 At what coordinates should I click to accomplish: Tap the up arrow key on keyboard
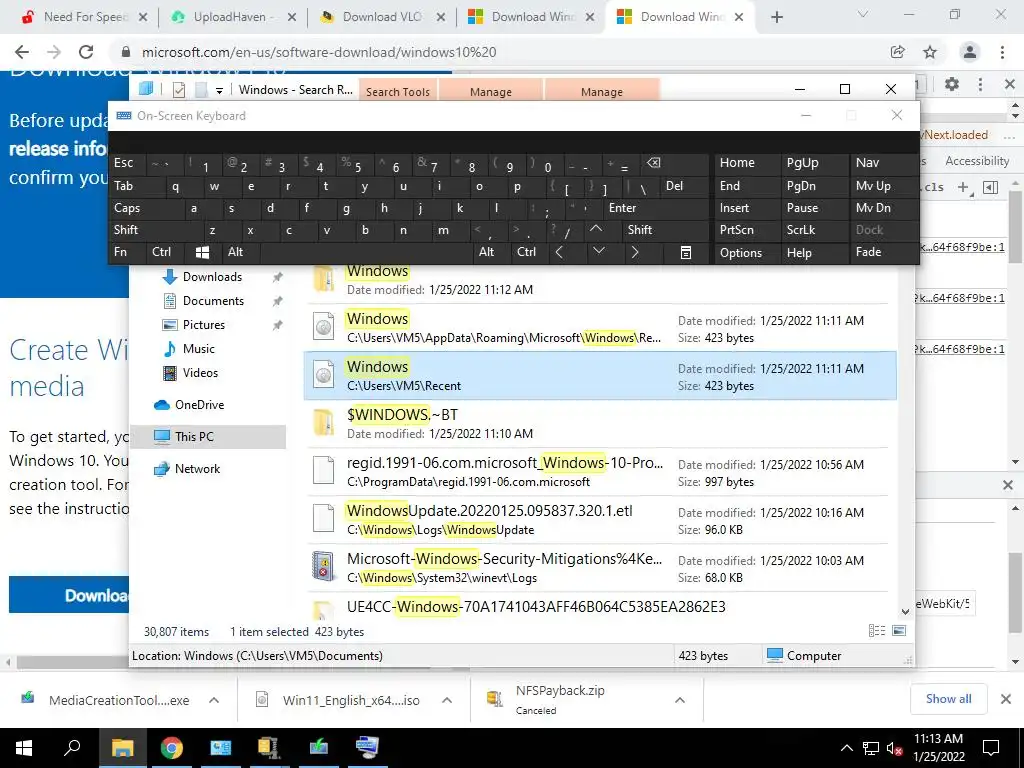[596, 229]
